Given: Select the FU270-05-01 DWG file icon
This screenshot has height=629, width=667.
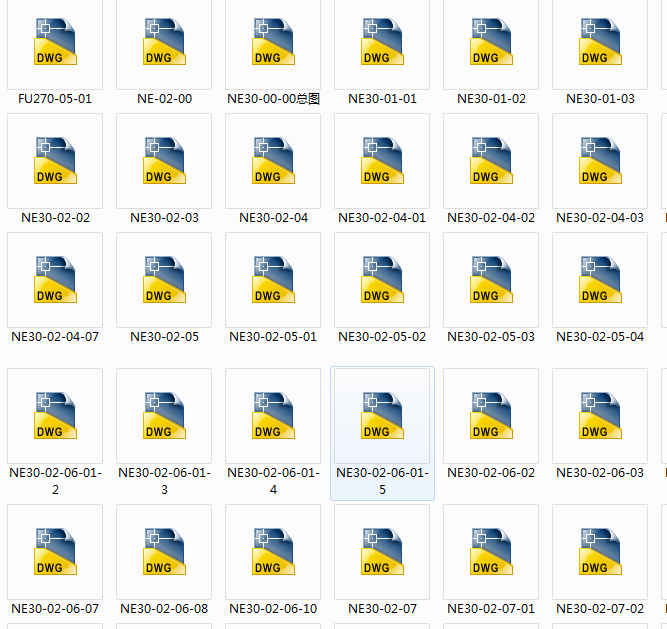Looking at the screenshot, I should (55, 42).
